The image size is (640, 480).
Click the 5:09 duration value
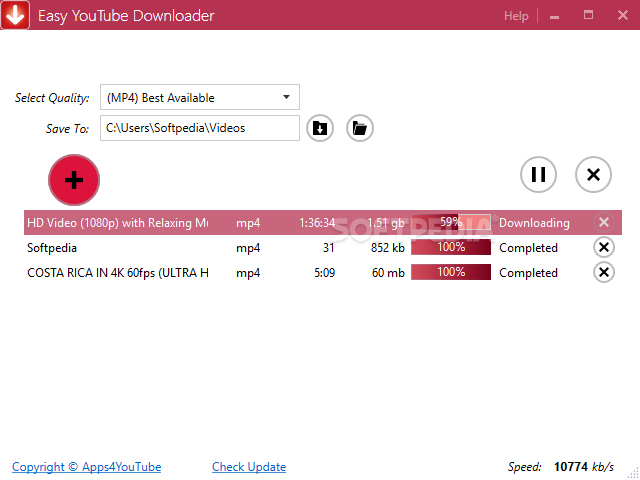tap(324, 273)
